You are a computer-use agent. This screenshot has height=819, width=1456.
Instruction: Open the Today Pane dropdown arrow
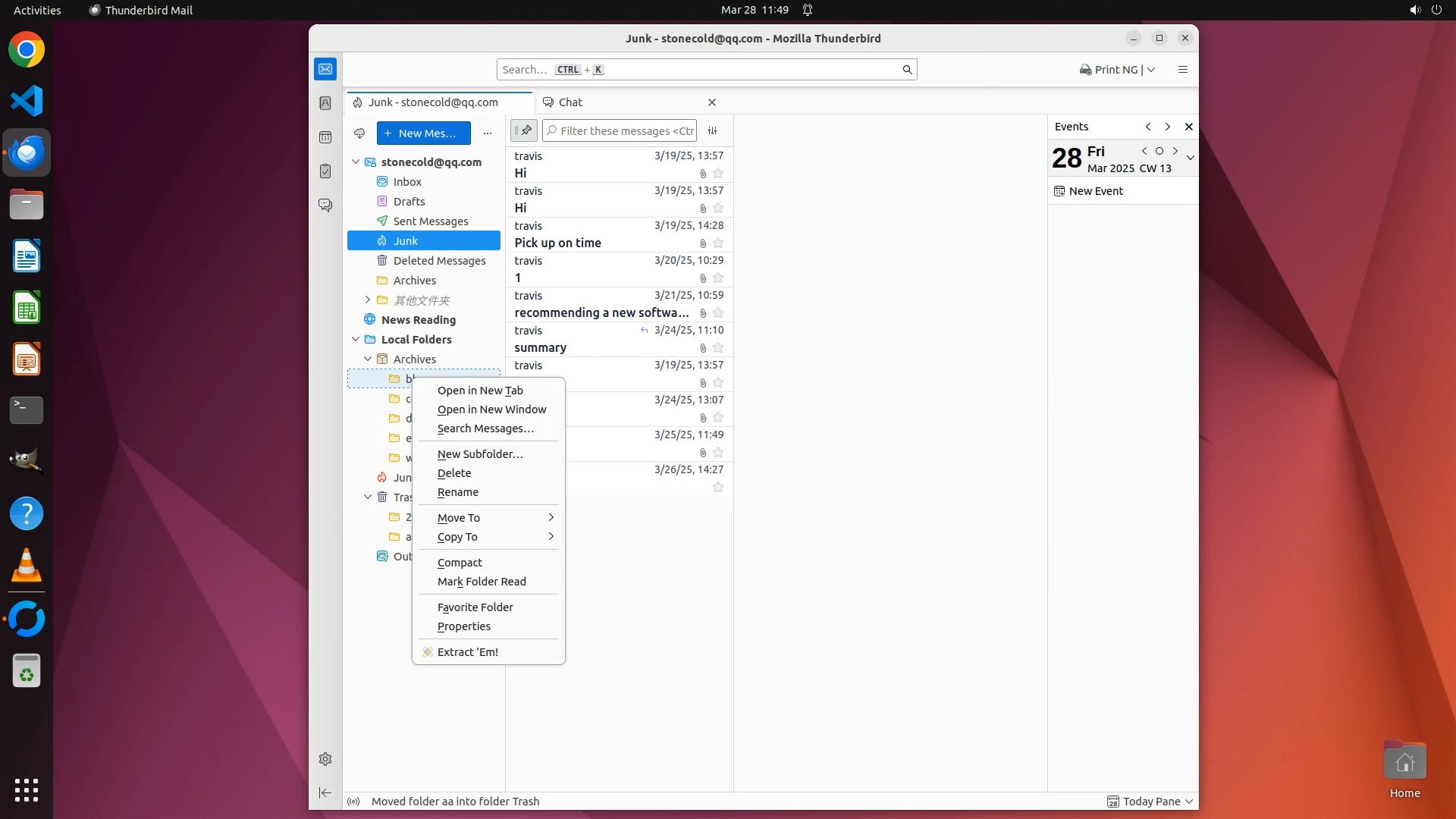1189,802
